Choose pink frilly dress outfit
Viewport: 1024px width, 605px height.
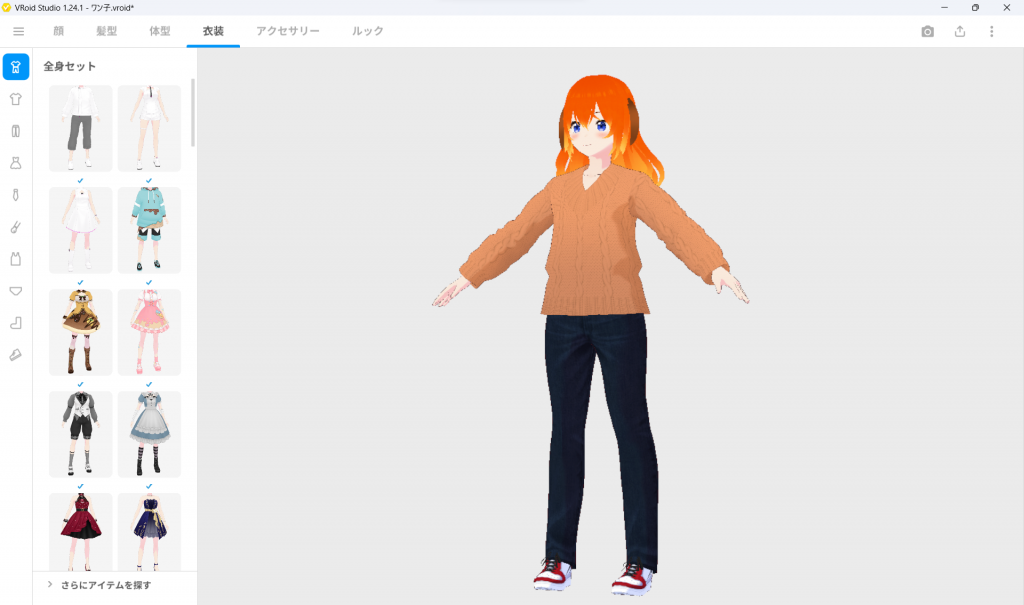click(x=149, y=332)
